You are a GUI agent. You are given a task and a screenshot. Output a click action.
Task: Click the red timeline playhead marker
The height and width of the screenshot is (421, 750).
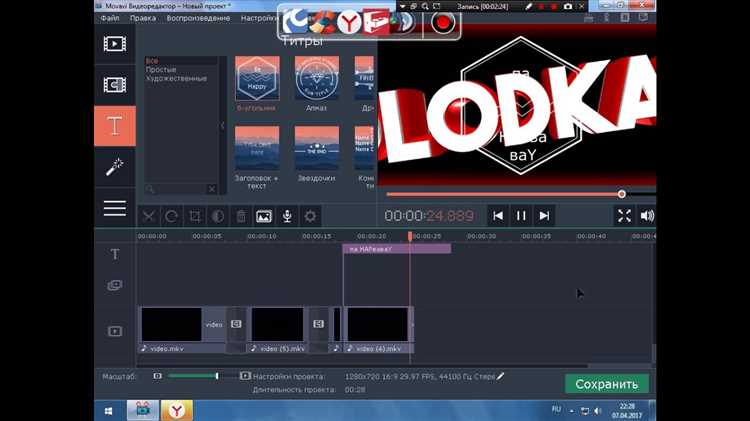tap(410, 235)
